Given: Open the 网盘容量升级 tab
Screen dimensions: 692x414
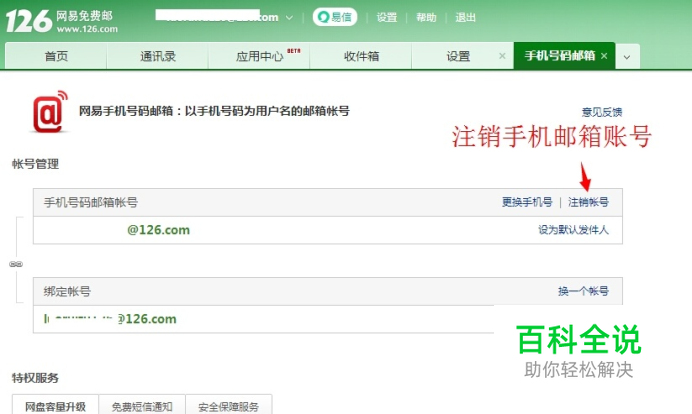Looking at the screenshot, I should 55,406.
